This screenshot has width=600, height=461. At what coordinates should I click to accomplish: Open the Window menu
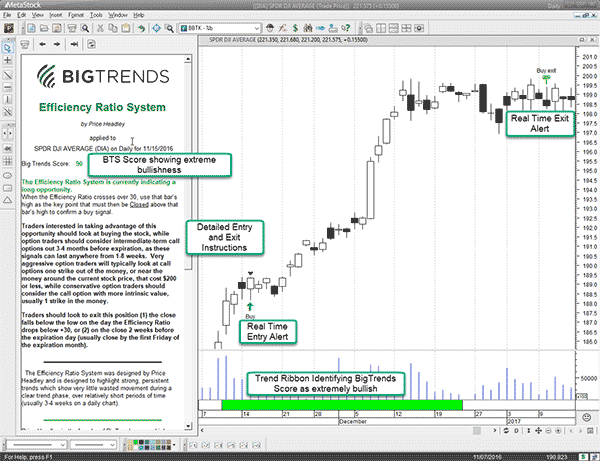tap(117, 15)
